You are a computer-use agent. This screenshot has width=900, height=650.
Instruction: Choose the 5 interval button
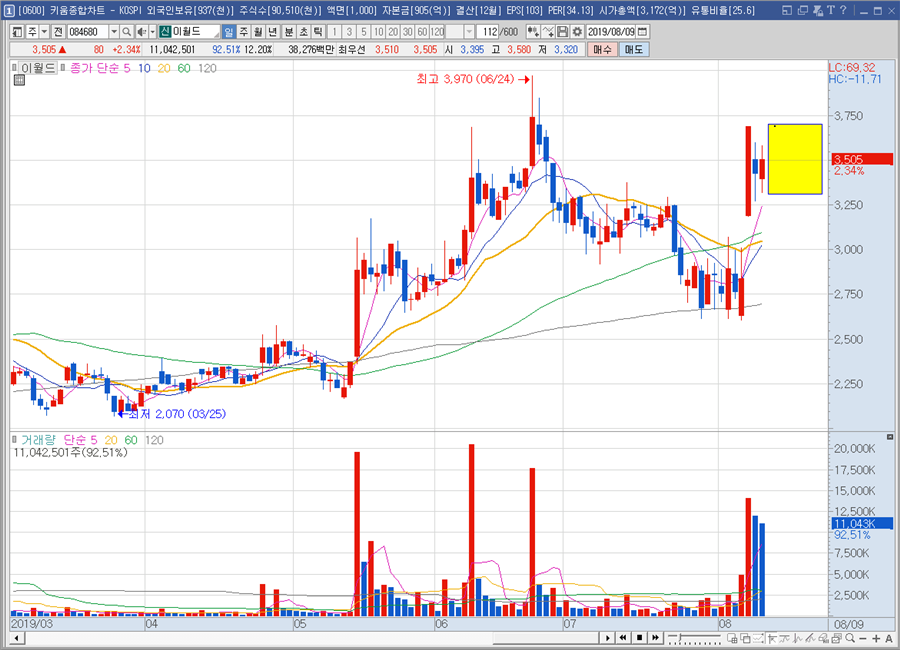click(x=364, y=32)
